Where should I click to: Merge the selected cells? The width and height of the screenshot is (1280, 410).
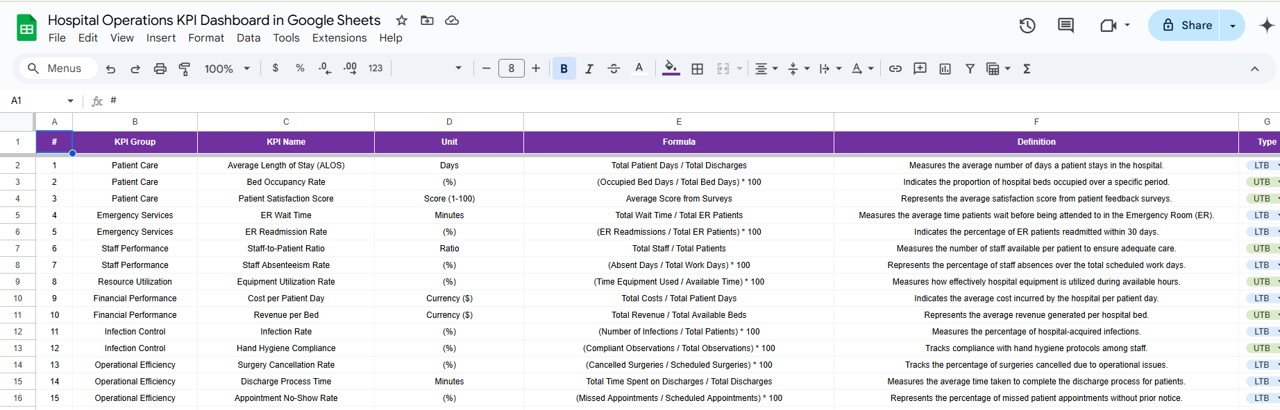pos(722,69)
